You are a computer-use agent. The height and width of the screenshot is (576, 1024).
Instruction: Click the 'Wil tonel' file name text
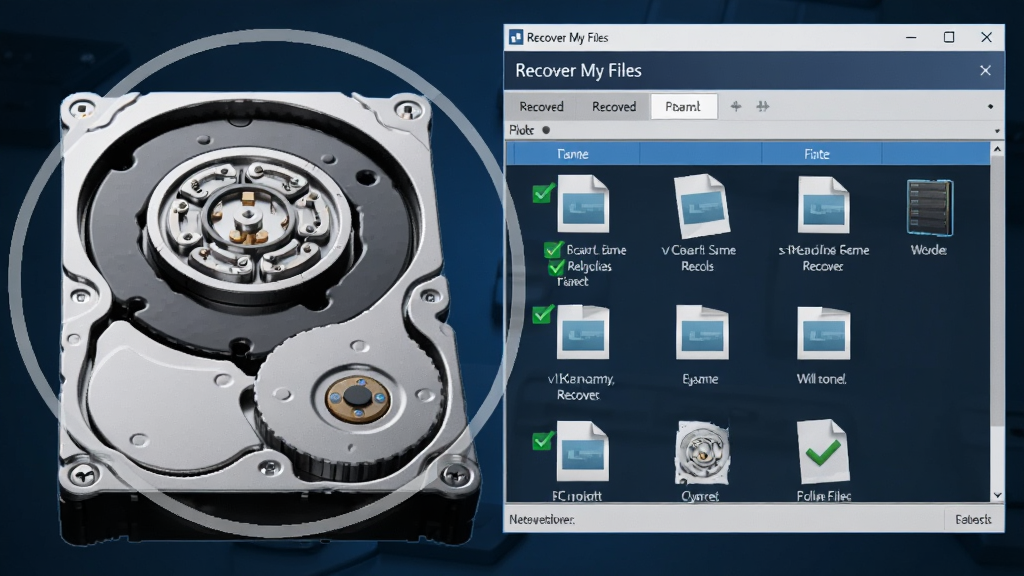822,379
